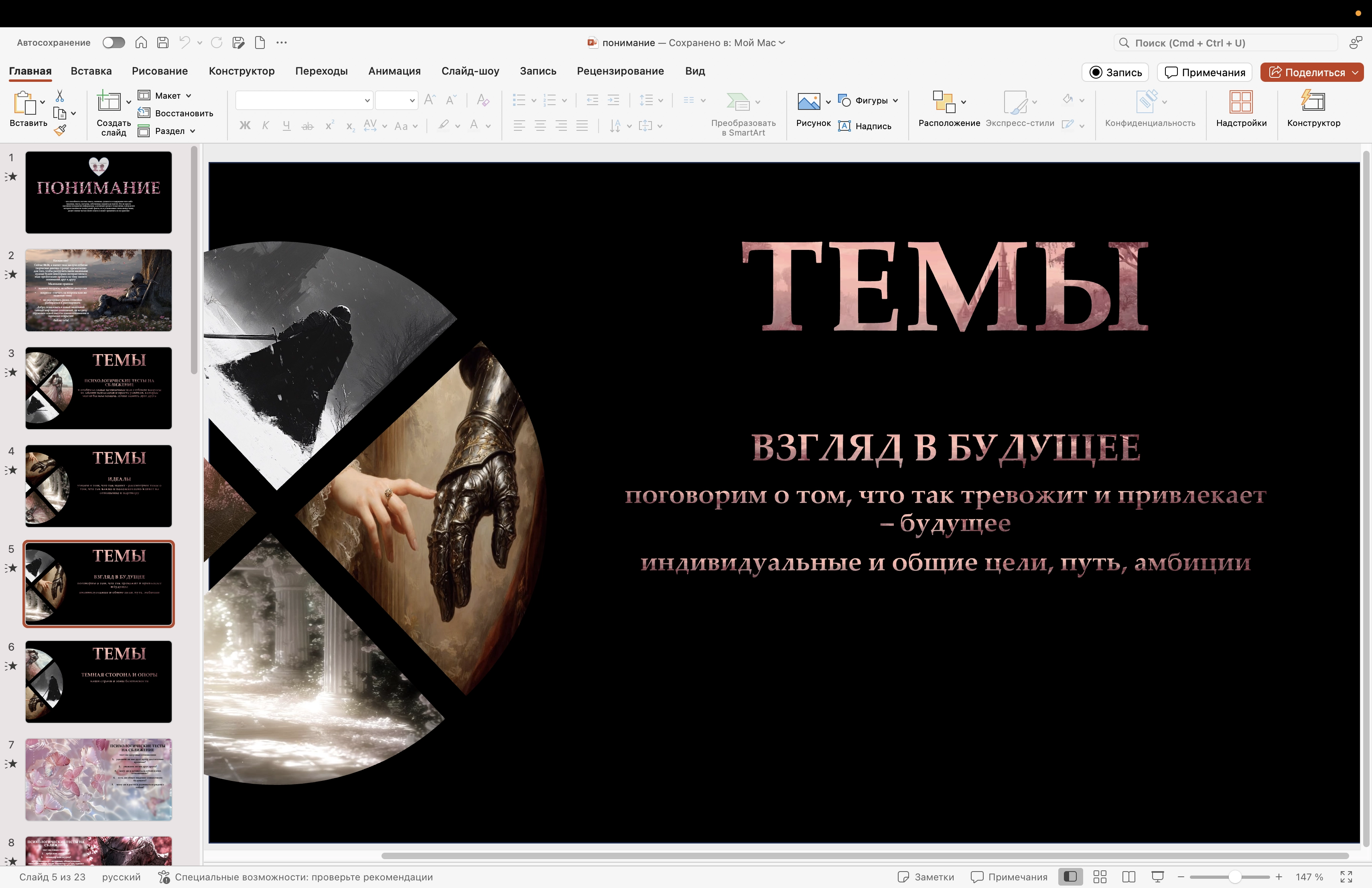Open the Конструктор ribbon tab
Viewport: 1372px width, 888px height.
click(x=242, y=71)
